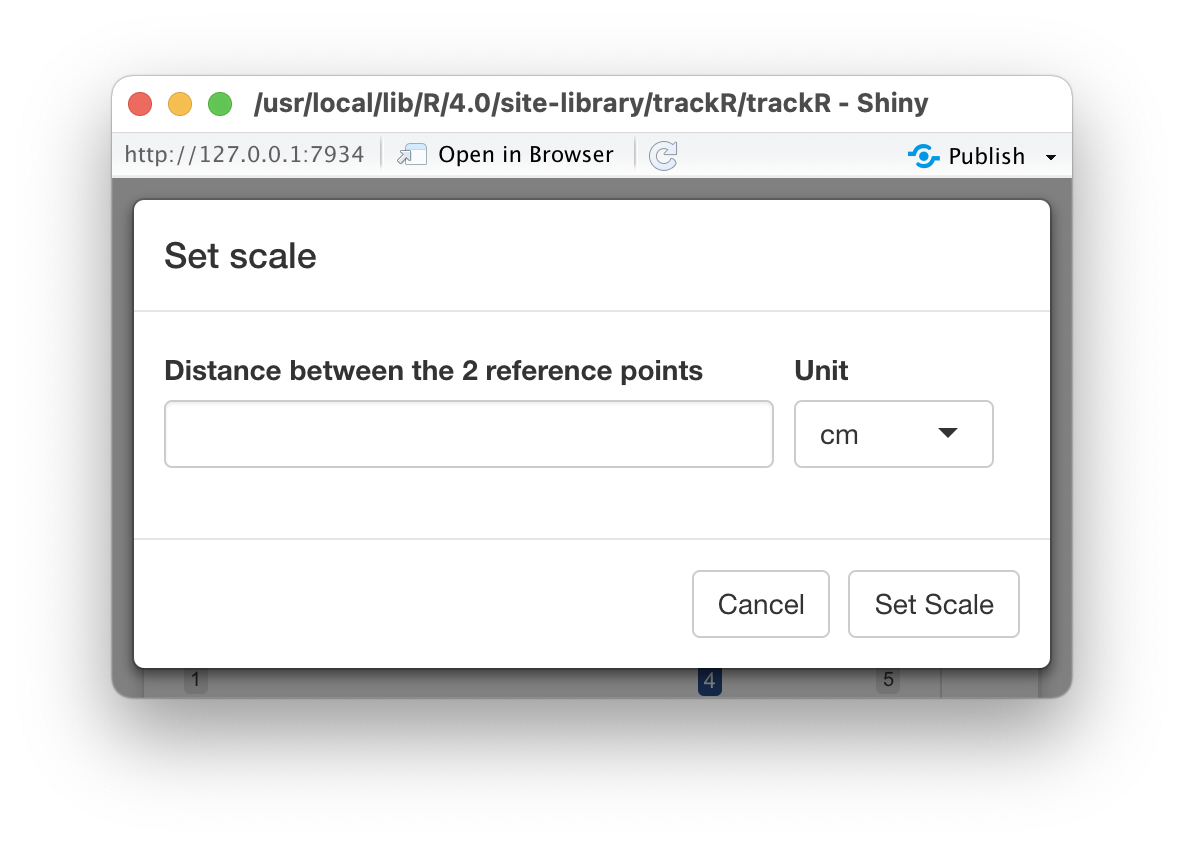Click the window title path text
The width and height of the screenshot is (1184, 846).
590,103
